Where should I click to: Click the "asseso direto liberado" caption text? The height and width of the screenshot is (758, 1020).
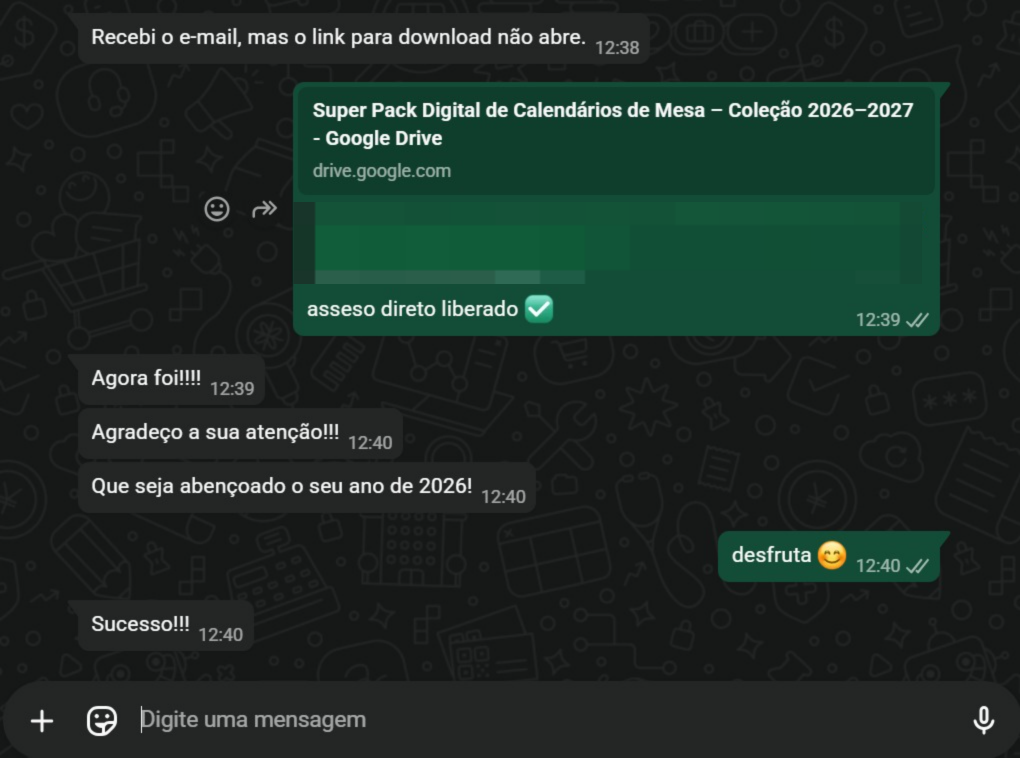click(412, 309)
